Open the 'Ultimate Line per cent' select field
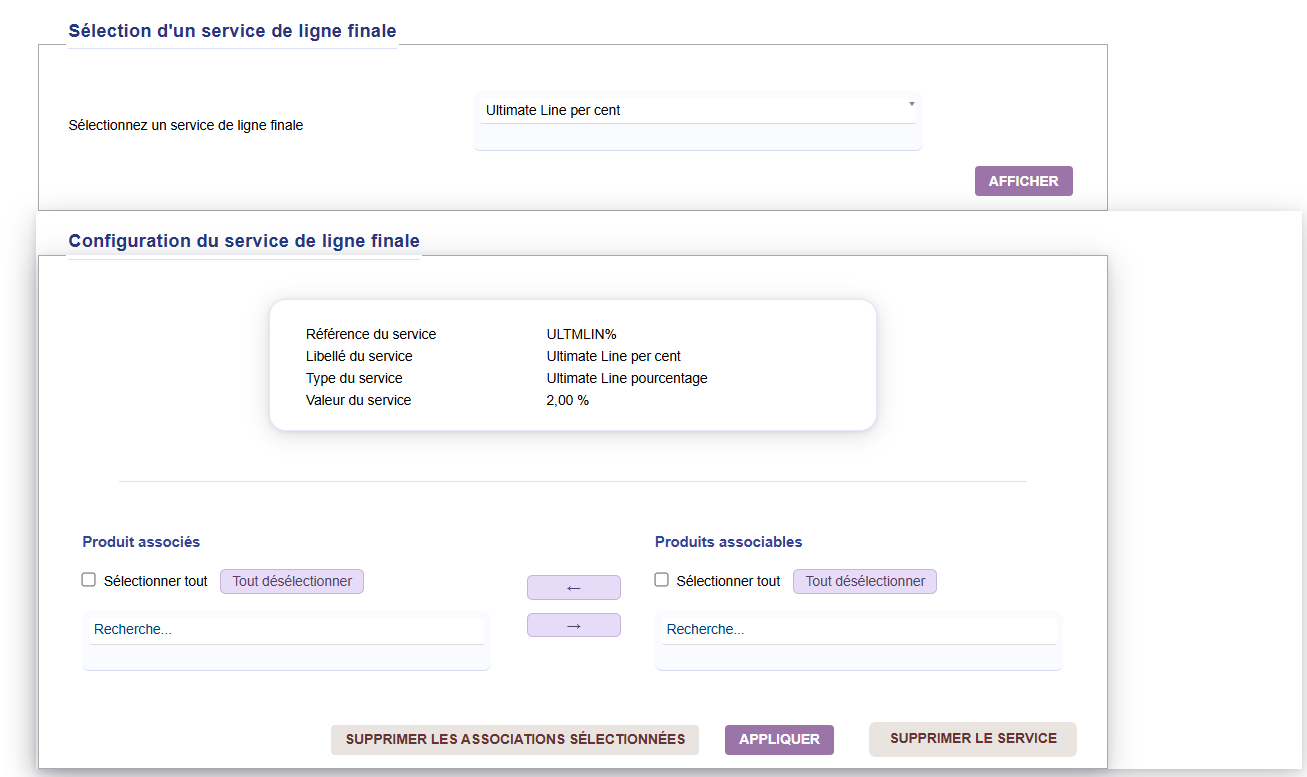 click(x=695, y=110)
